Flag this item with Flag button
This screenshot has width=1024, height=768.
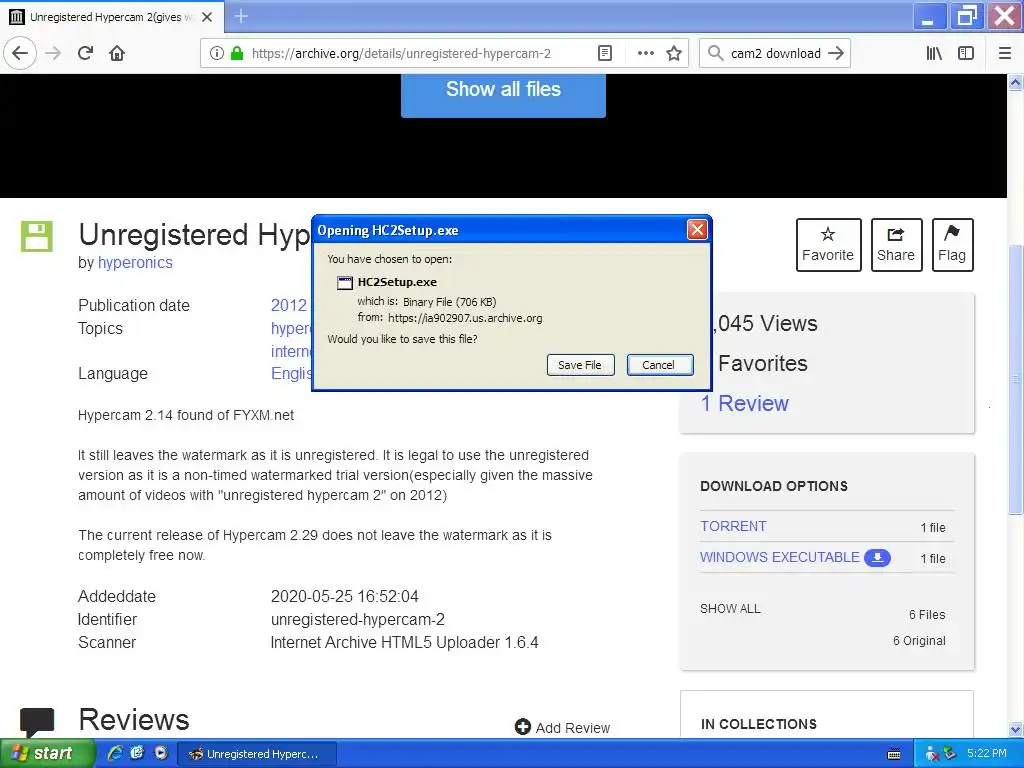click(952, 245)
